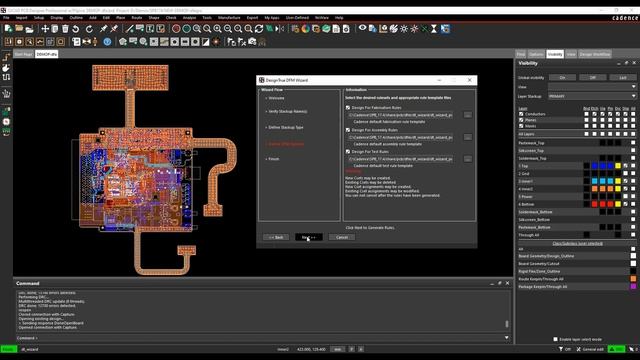Viewport: 640px width, 360px height.
Task: Switch to the Options panel tab
Action: [536, 54]
